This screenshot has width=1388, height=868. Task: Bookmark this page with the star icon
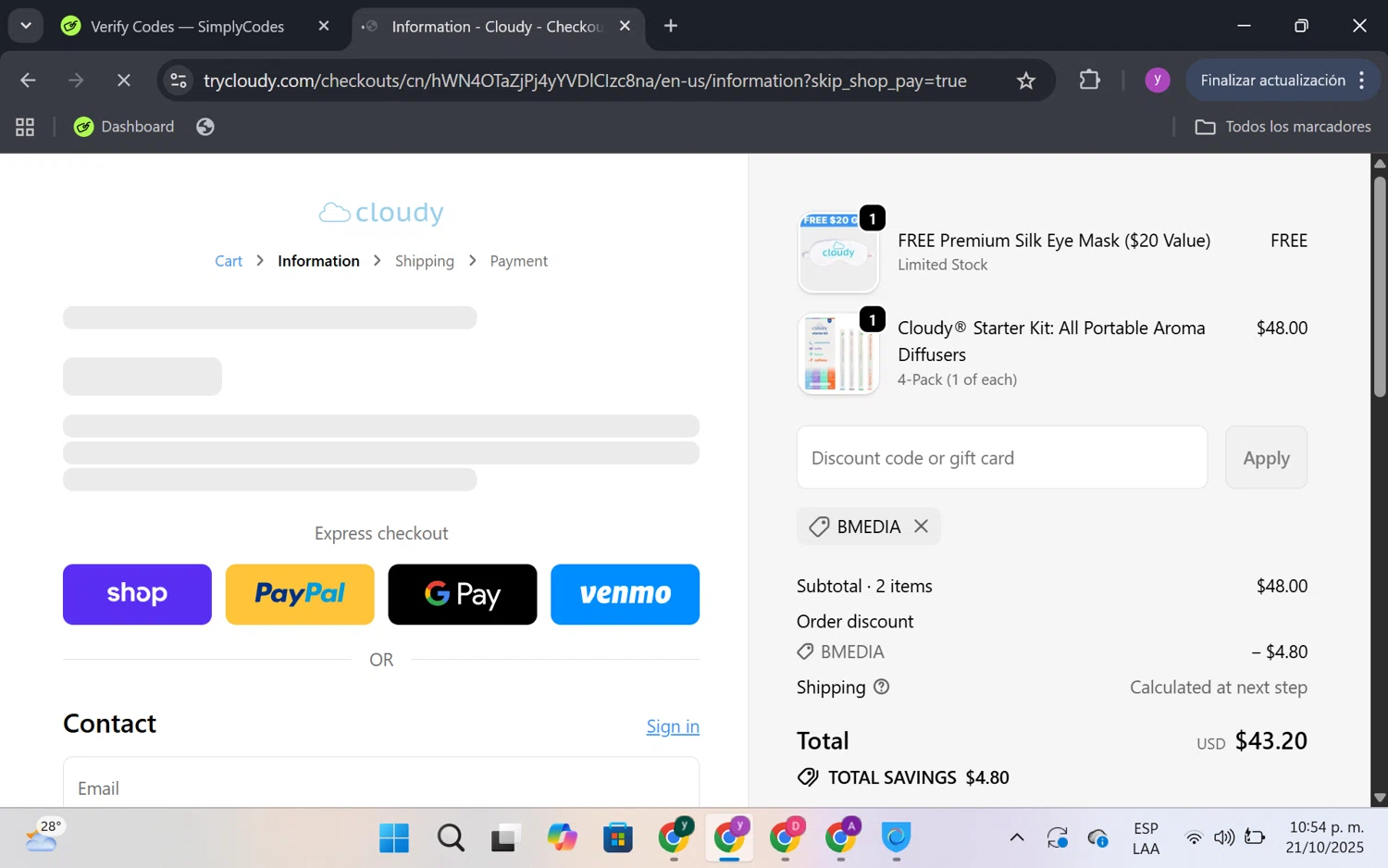[1025, 81]
